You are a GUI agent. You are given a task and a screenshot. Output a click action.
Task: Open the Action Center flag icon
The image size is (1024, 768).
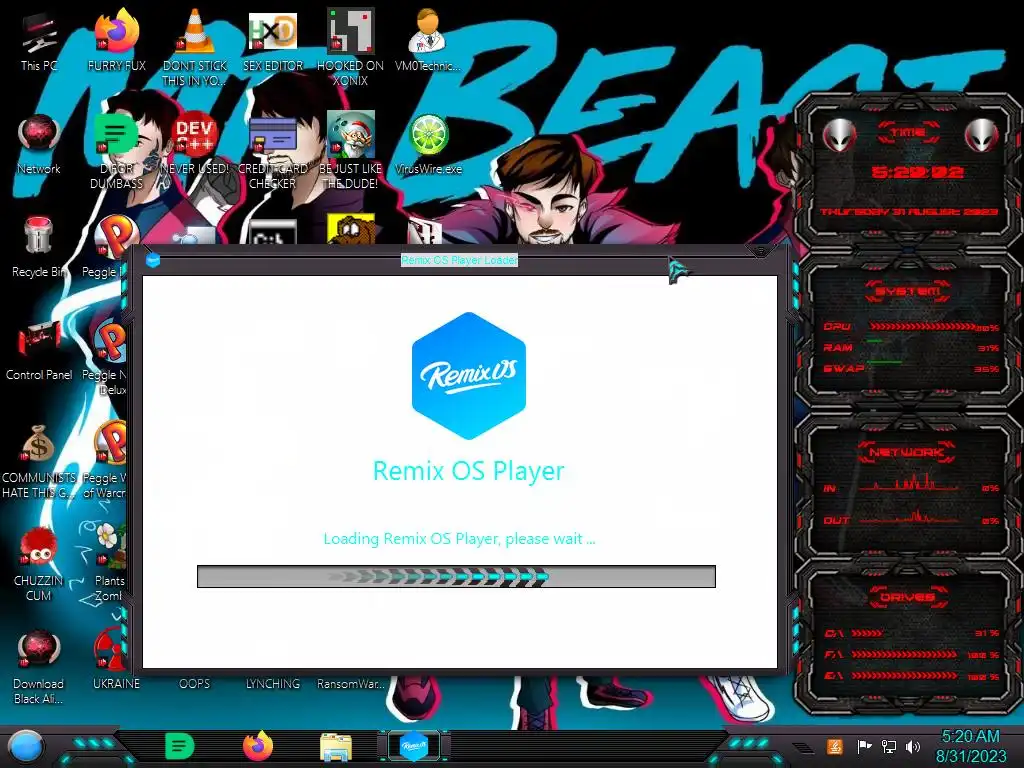[x=864, y=746]
